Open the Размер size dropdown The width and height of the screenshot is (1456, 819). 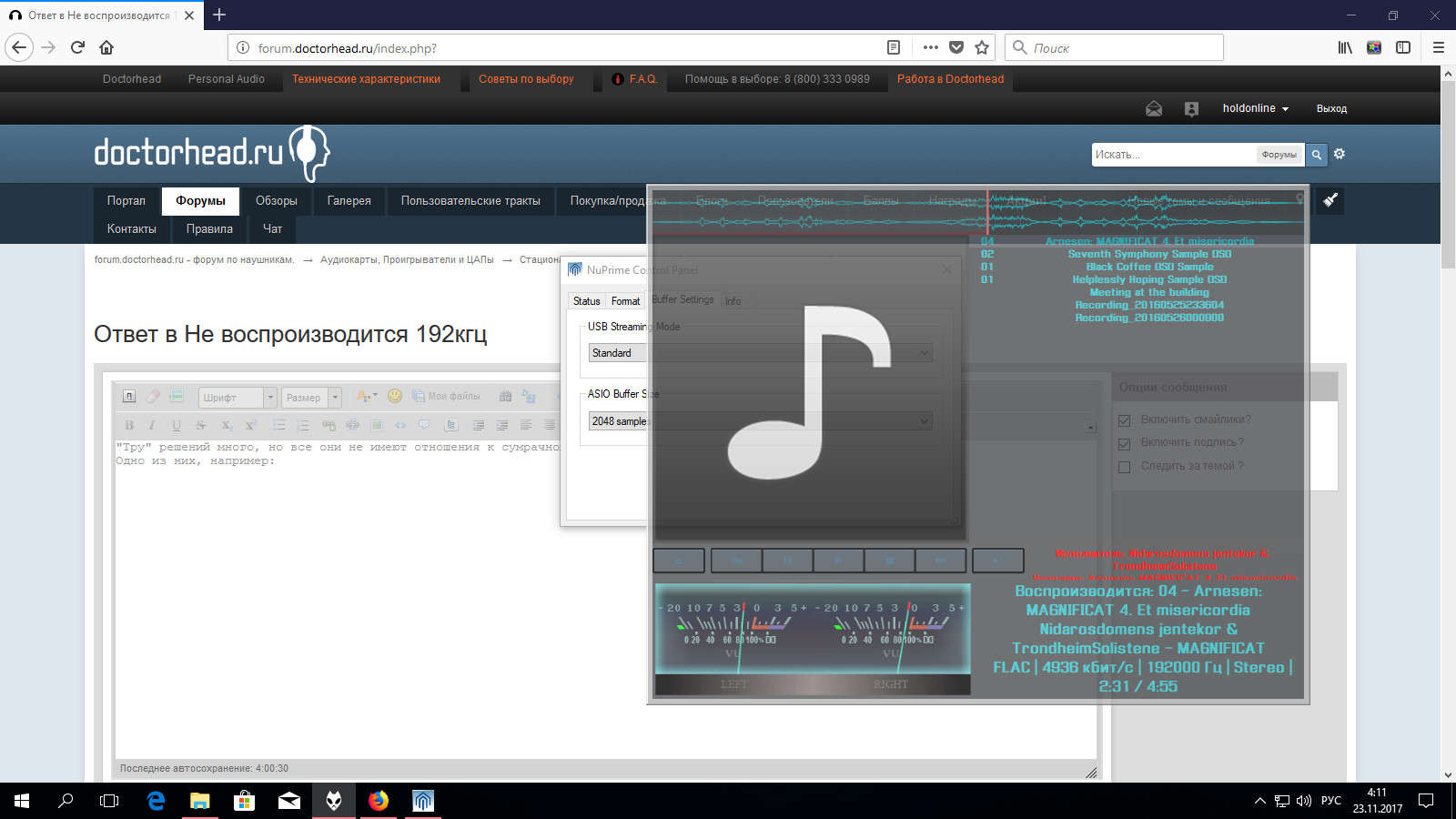pyautogui.click(x=310, y=398)
